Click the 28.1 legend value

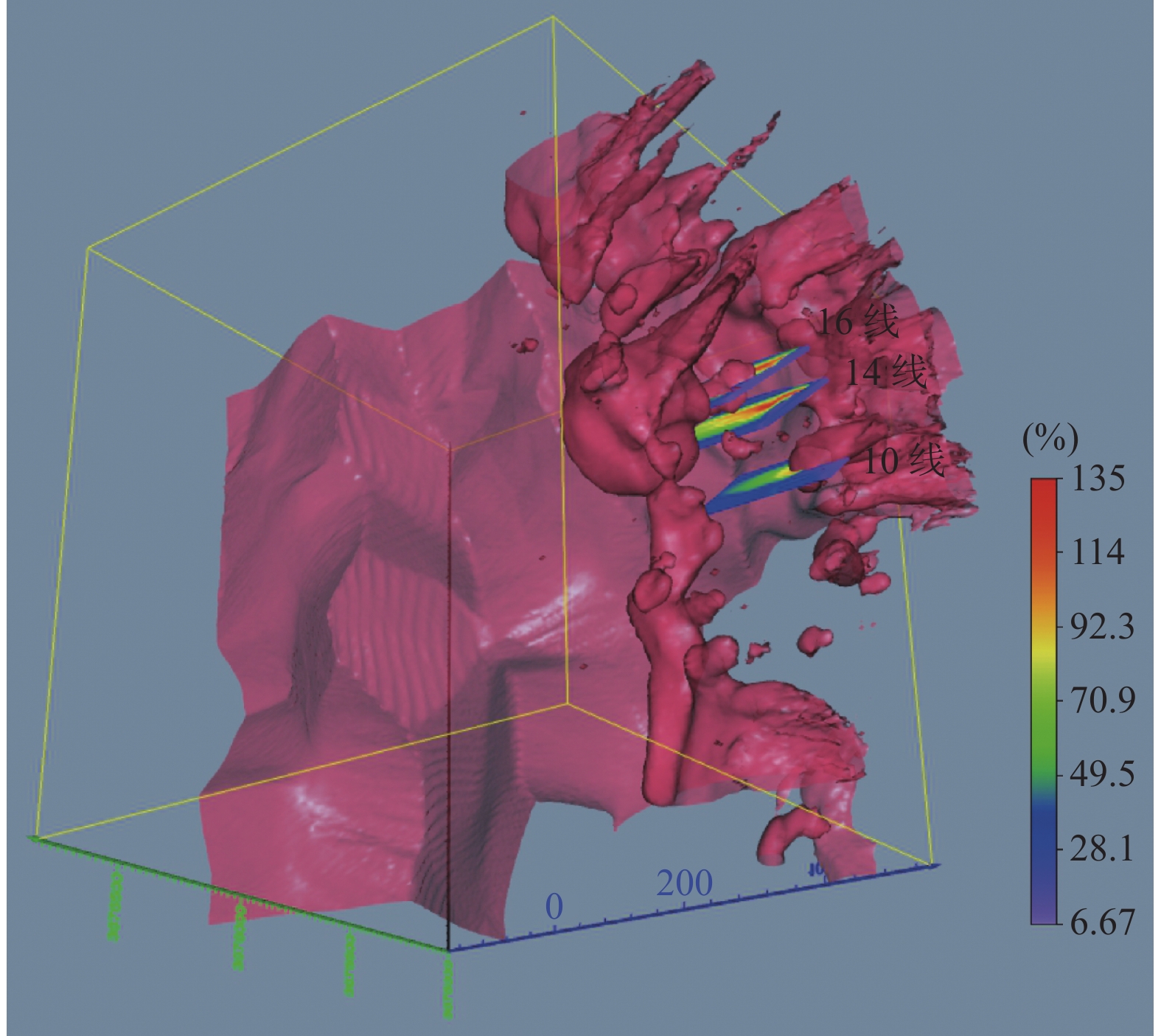click(x=1102, y=849)
